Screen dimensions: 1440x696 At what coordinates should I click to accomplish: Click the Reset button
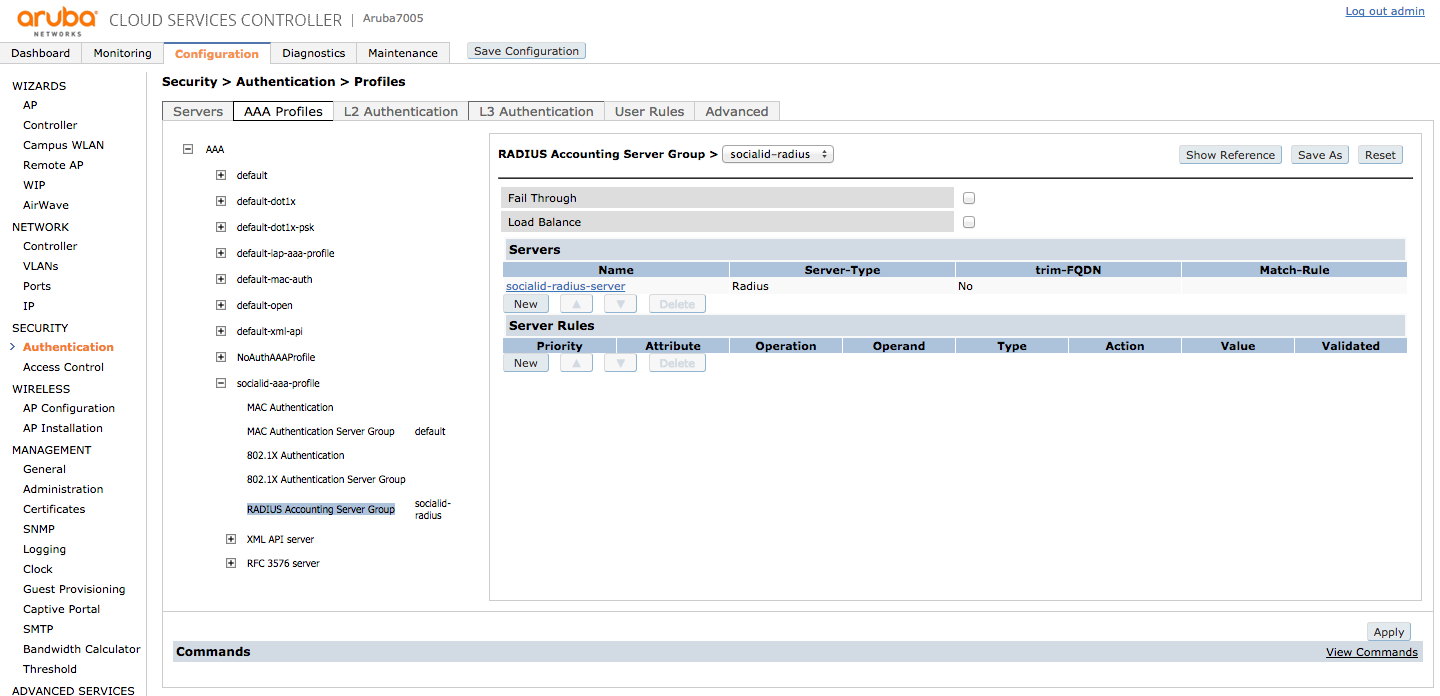[x=1380, y=155]
